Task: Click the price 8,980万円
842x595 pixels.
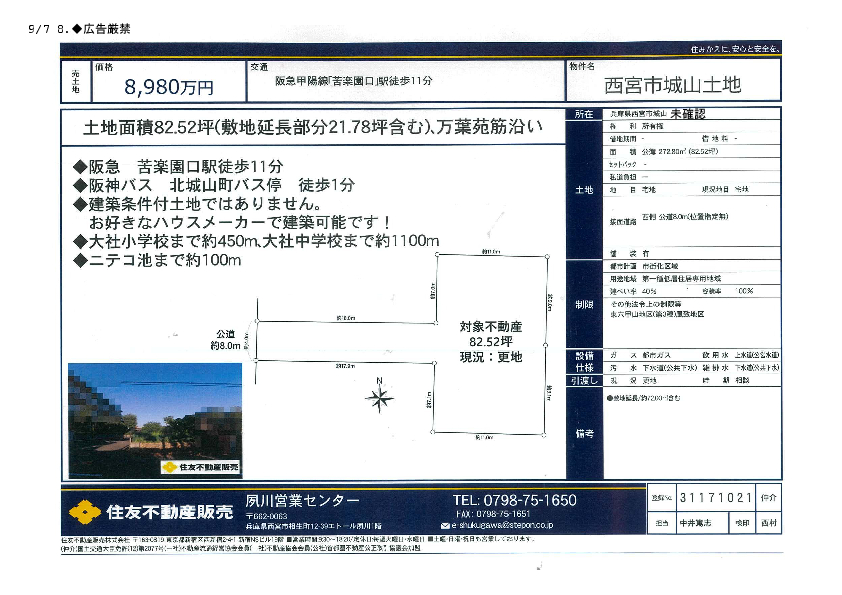Action: click(169, 87)
